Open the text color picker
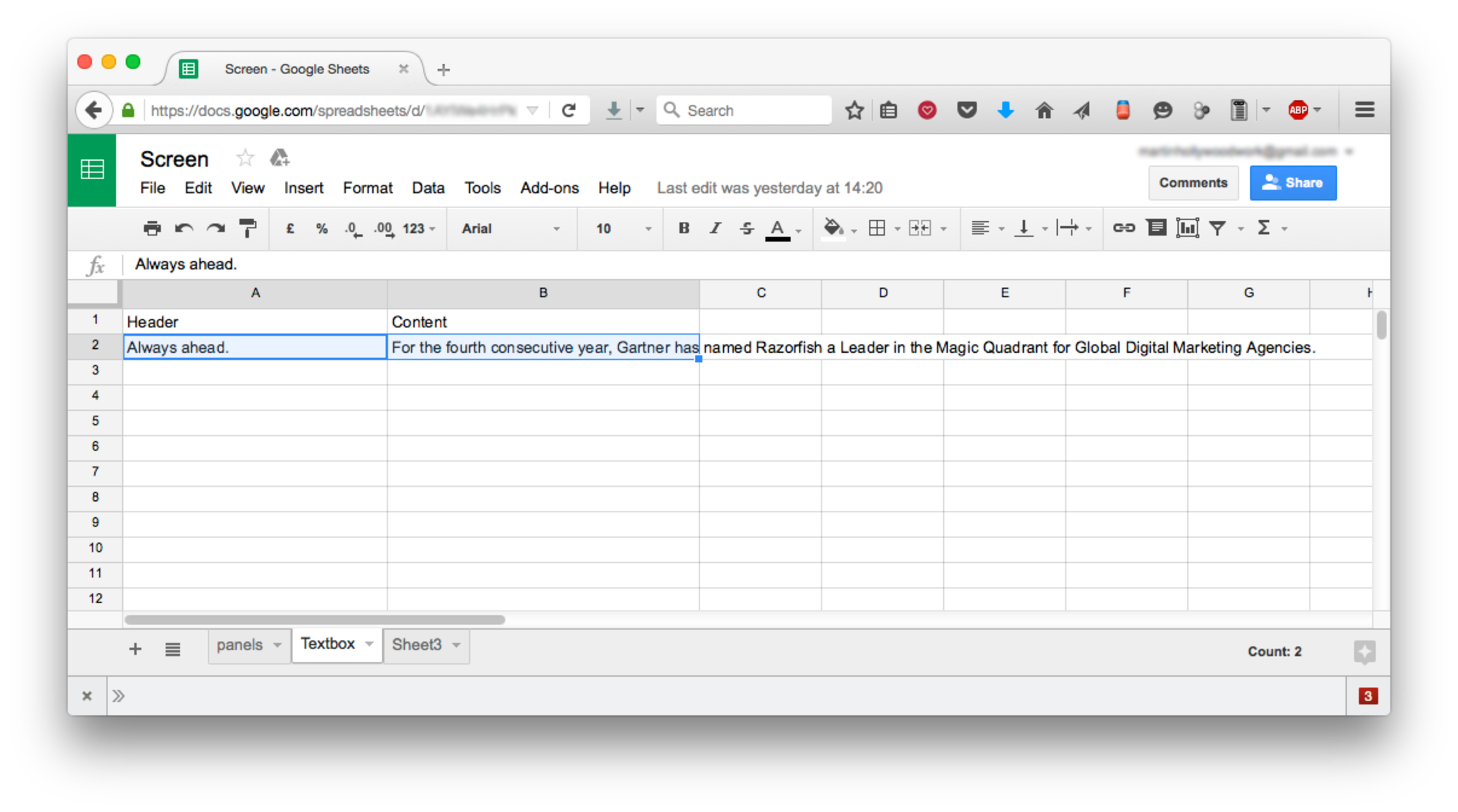Viewport: 1458px width, 812px height. click(x=778, y=229)
